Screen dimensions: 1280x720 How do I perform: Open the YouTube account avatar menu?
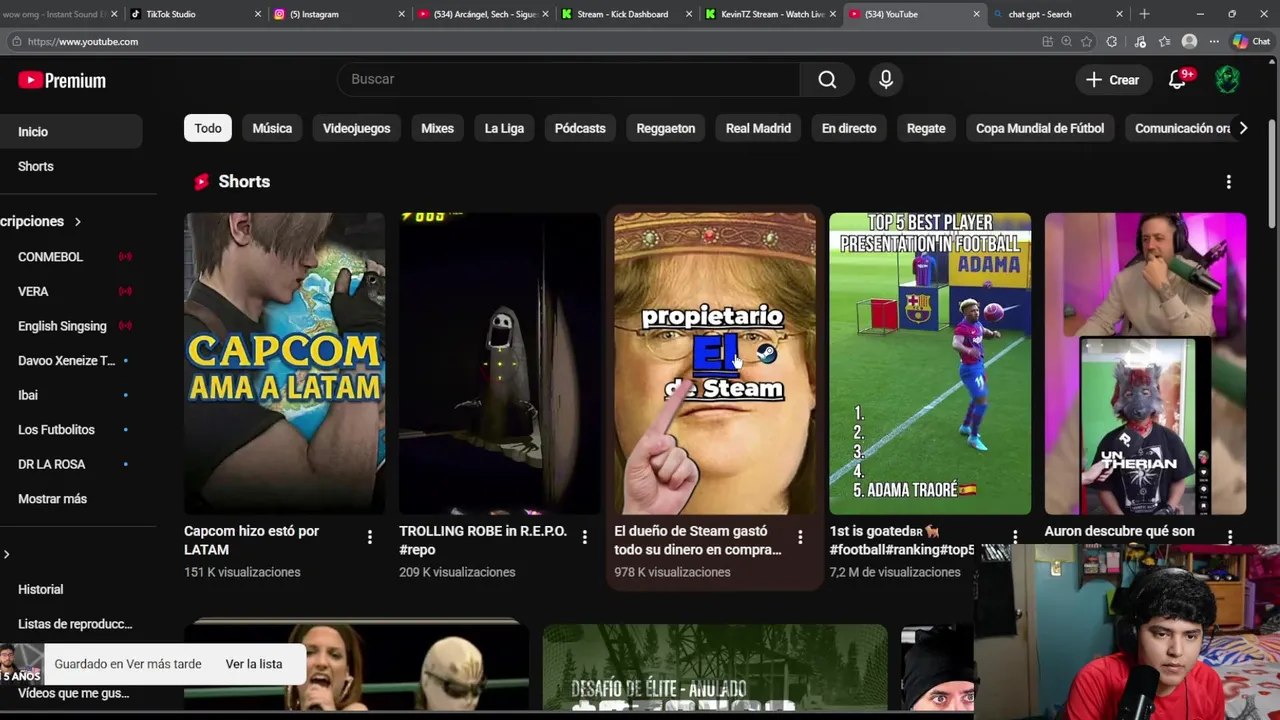point(1227,80)
